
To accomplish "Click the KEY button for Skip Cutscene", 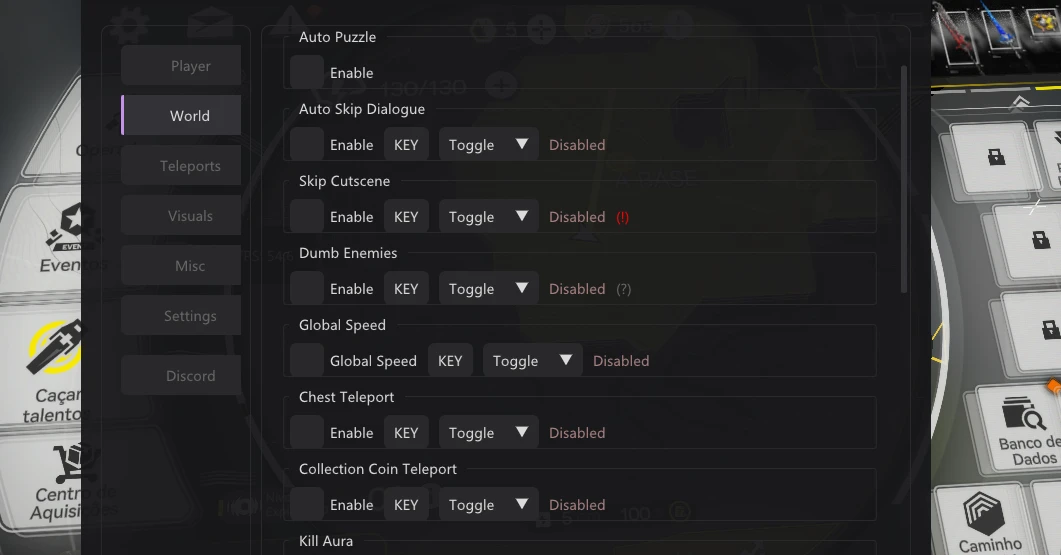I will point(406,217).
